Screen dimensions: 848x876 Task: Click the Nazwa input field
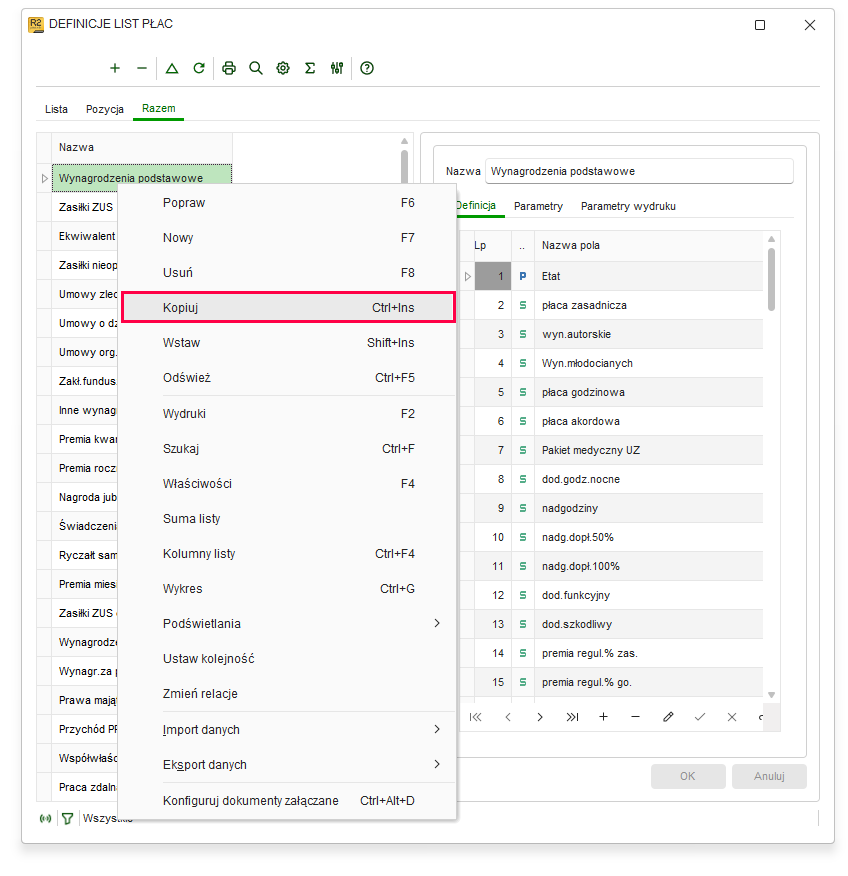(639, 172)
